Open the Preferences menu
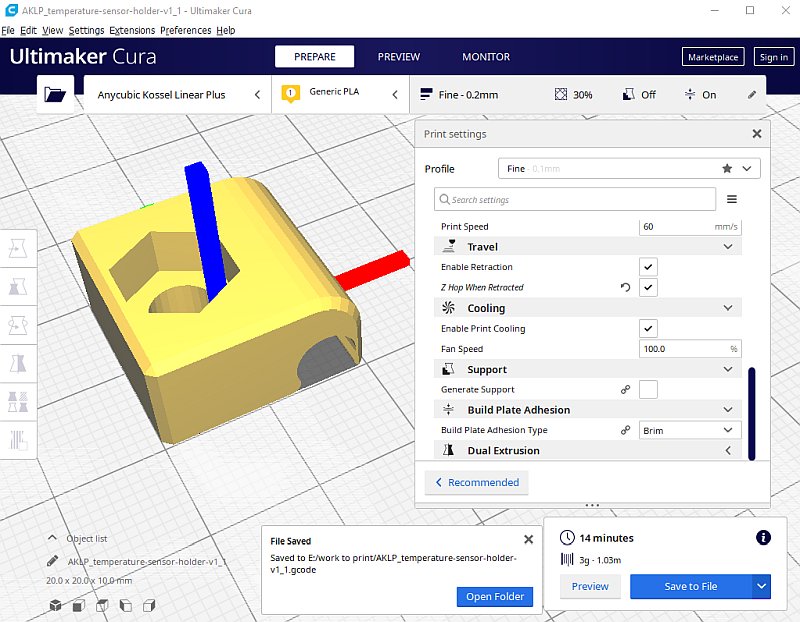The width and height of the screenshot is (800, 622). (186, 30)
